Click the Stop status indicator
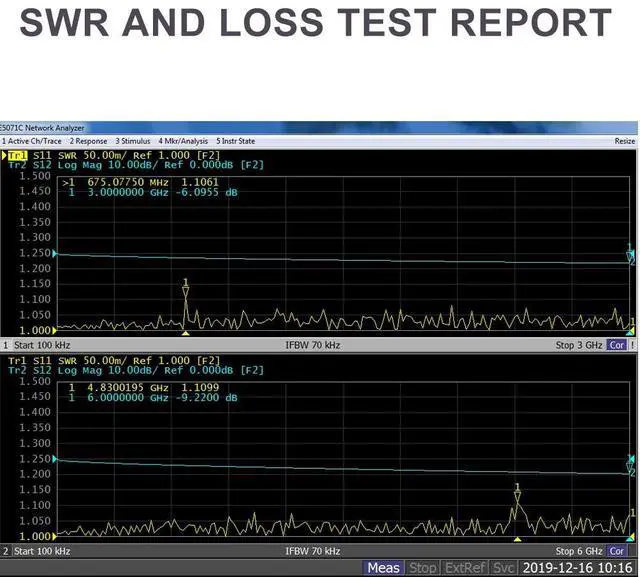Viewport: 640px width, 577px height. pyautogui.click(x=423, y=568)
